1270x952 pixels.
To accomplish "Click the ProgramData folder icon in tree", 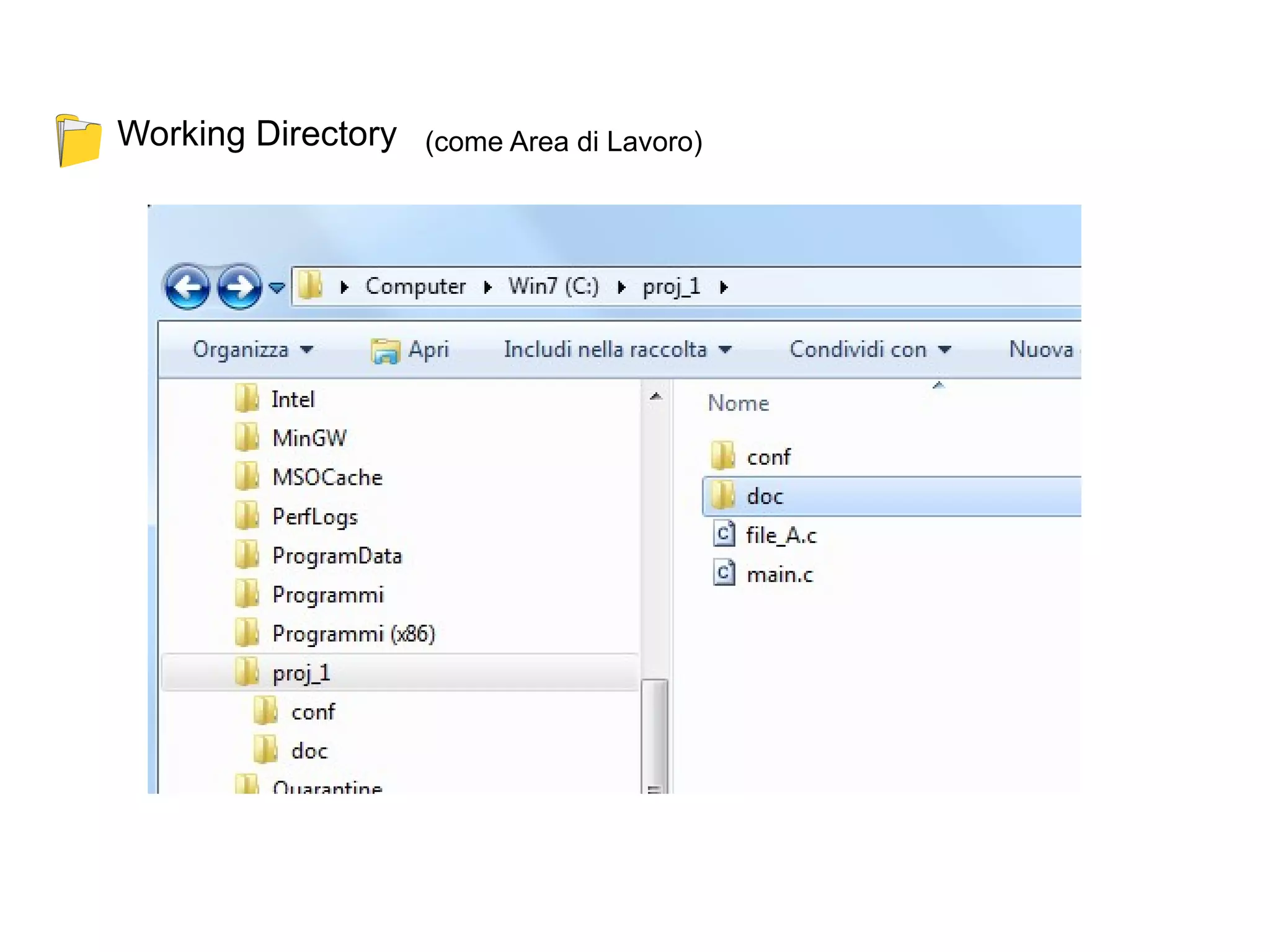I will pos(247,554).
